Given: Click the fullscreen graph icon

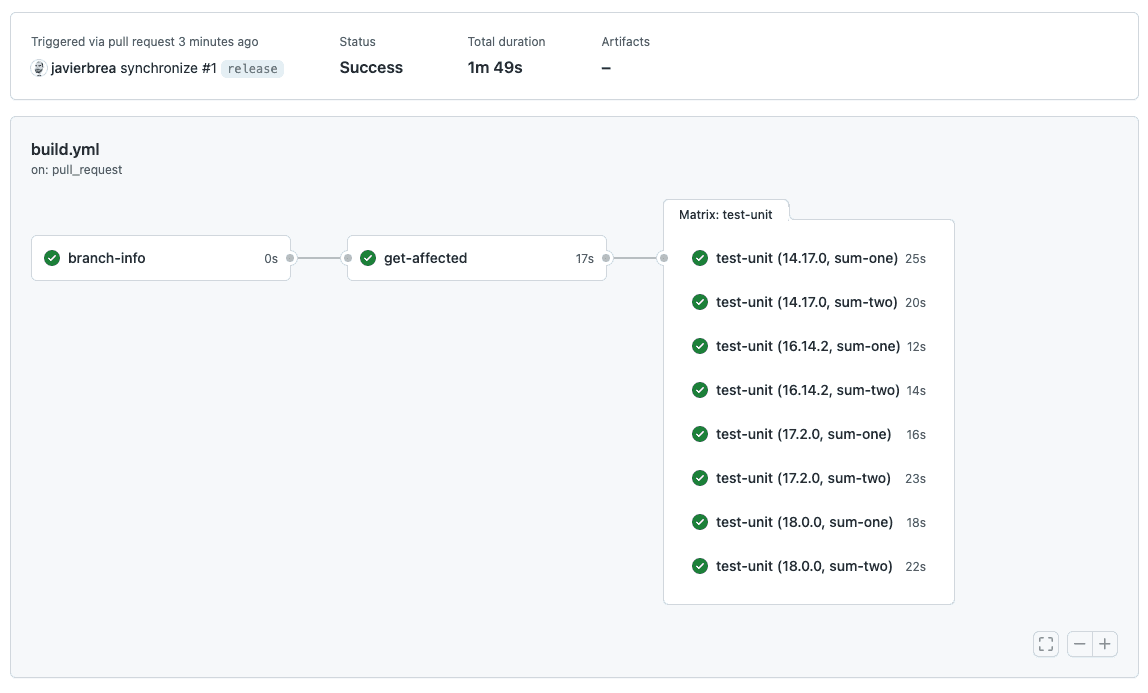Looking at the screenshot, I should point(1045,645).
